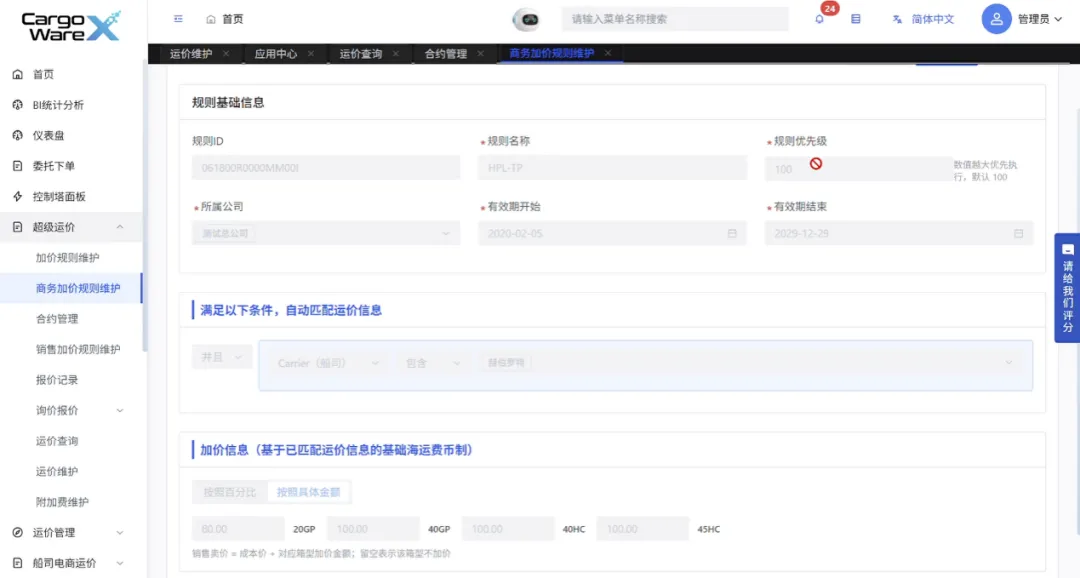Open the 所属公司 dropdown
Viewport: 1080px width, 578px height.
pyautogui.click(x=326, y=234)
